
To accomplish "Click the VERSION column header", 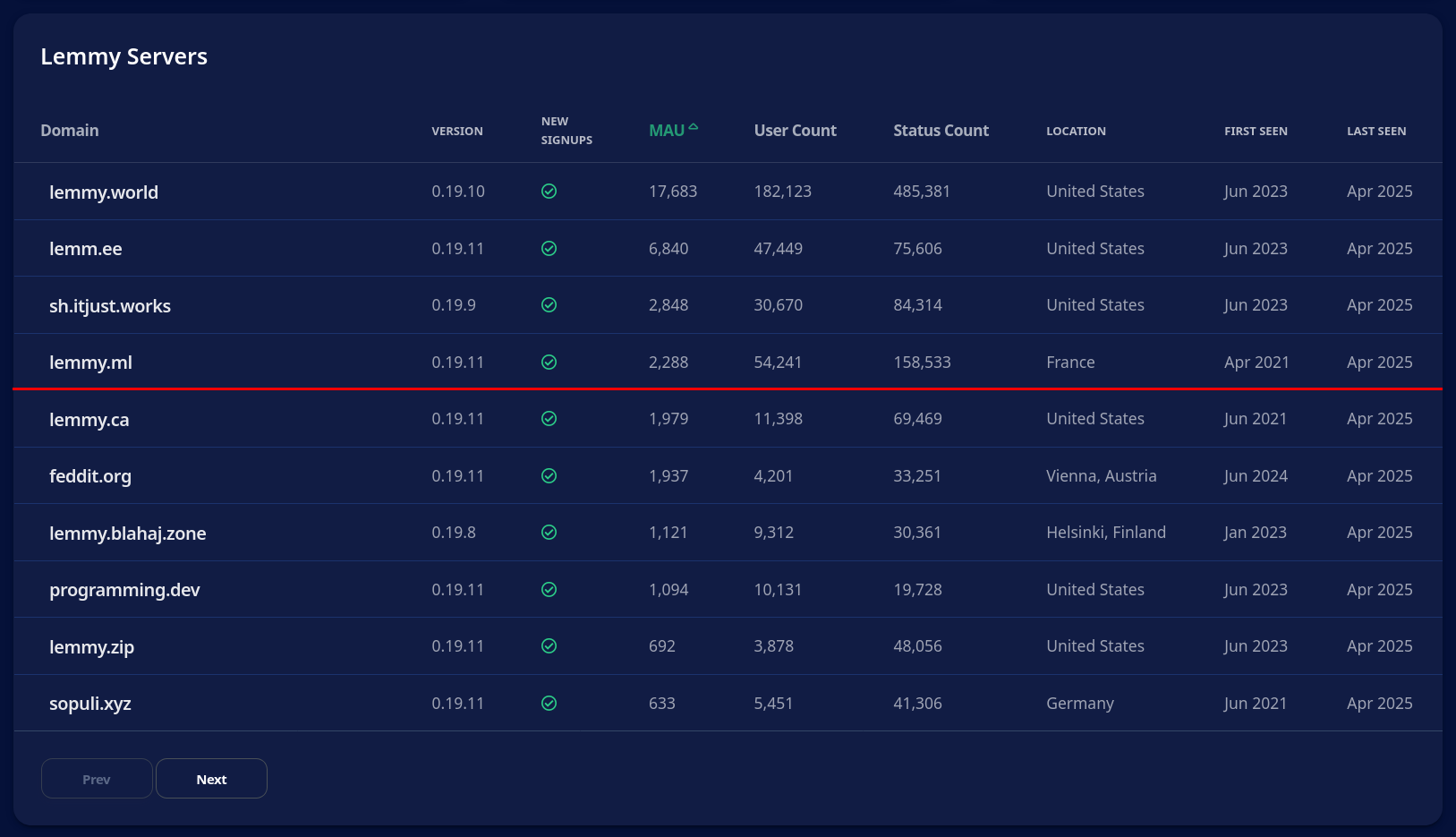I will point(457,132).
